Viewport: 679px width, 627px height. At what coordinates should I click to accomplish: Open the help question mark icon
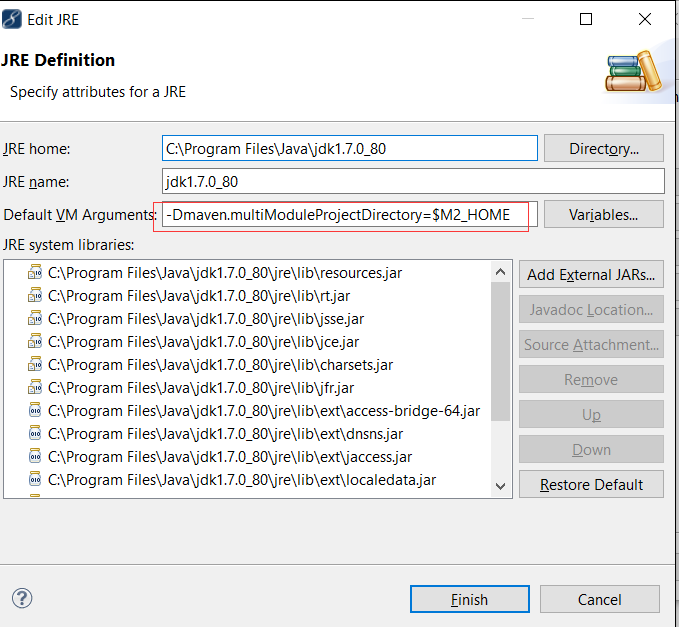[22, 598]
